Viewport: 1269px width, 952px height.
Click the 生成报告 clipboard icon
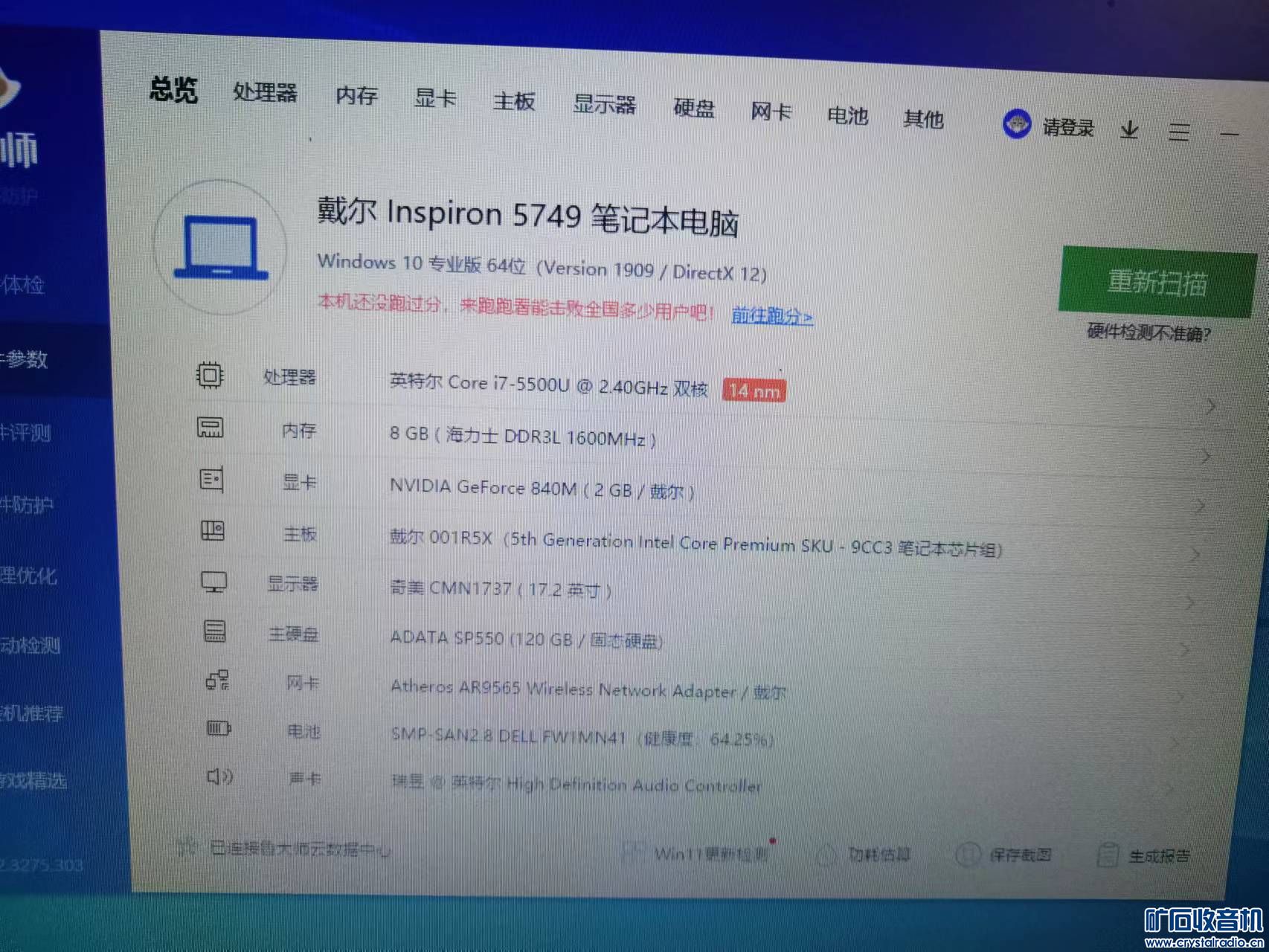point(1108,855)
